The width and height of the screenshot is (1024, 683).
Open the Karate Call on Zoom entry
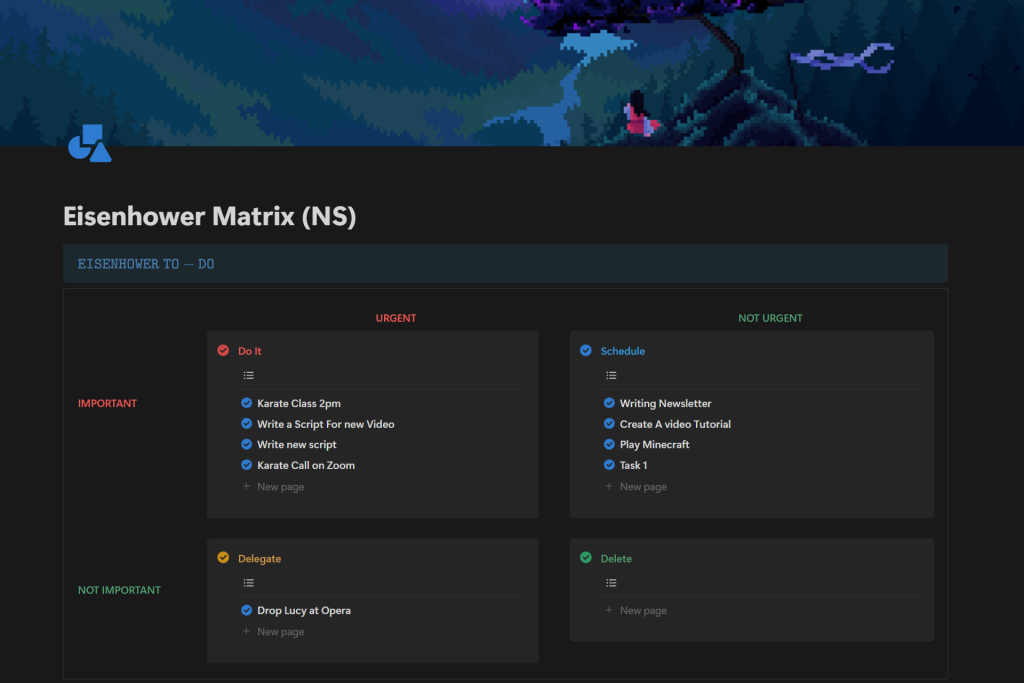click(x=305, y=465)
